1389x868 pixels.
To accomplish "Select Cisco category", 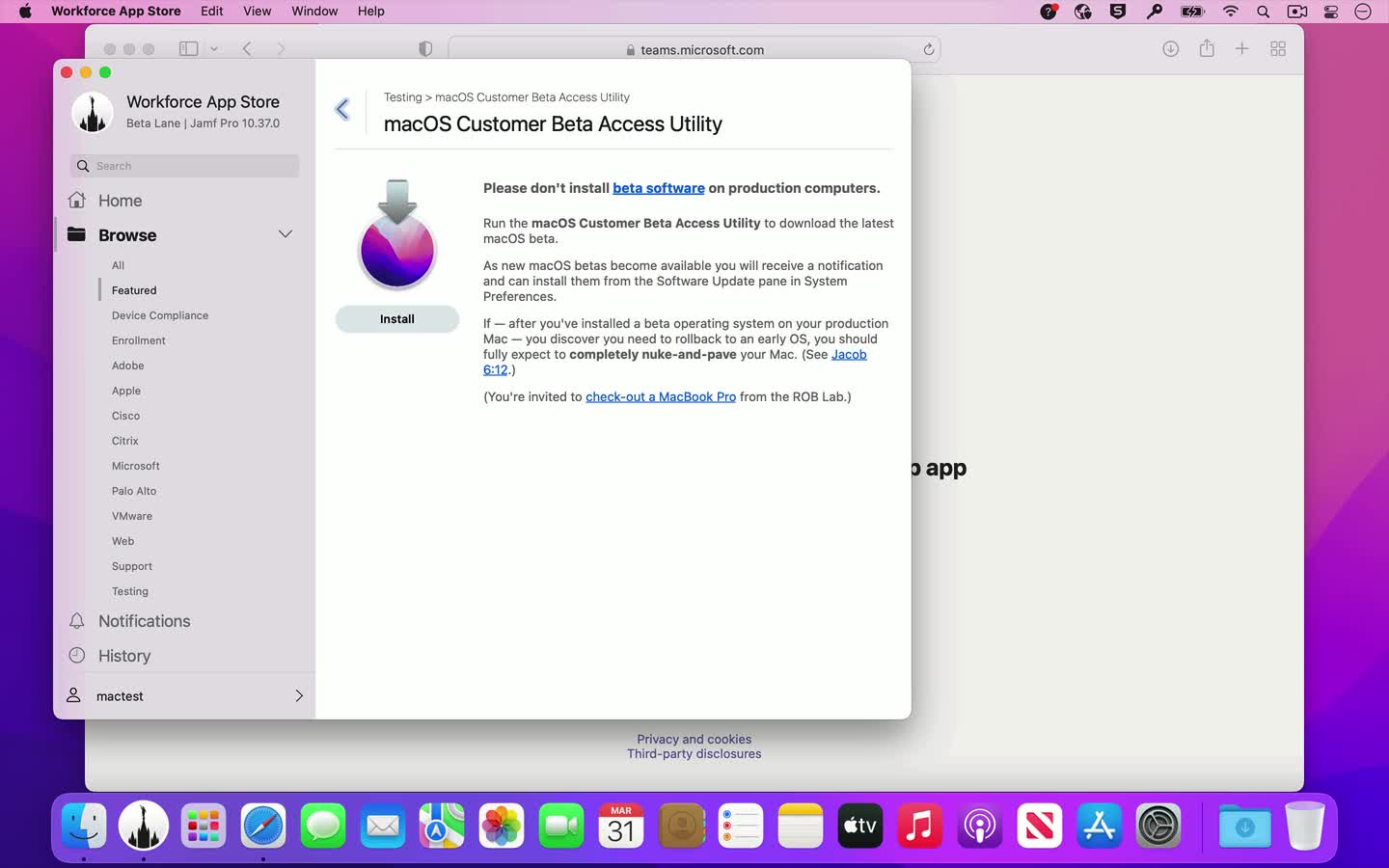I will click(125, 416).
